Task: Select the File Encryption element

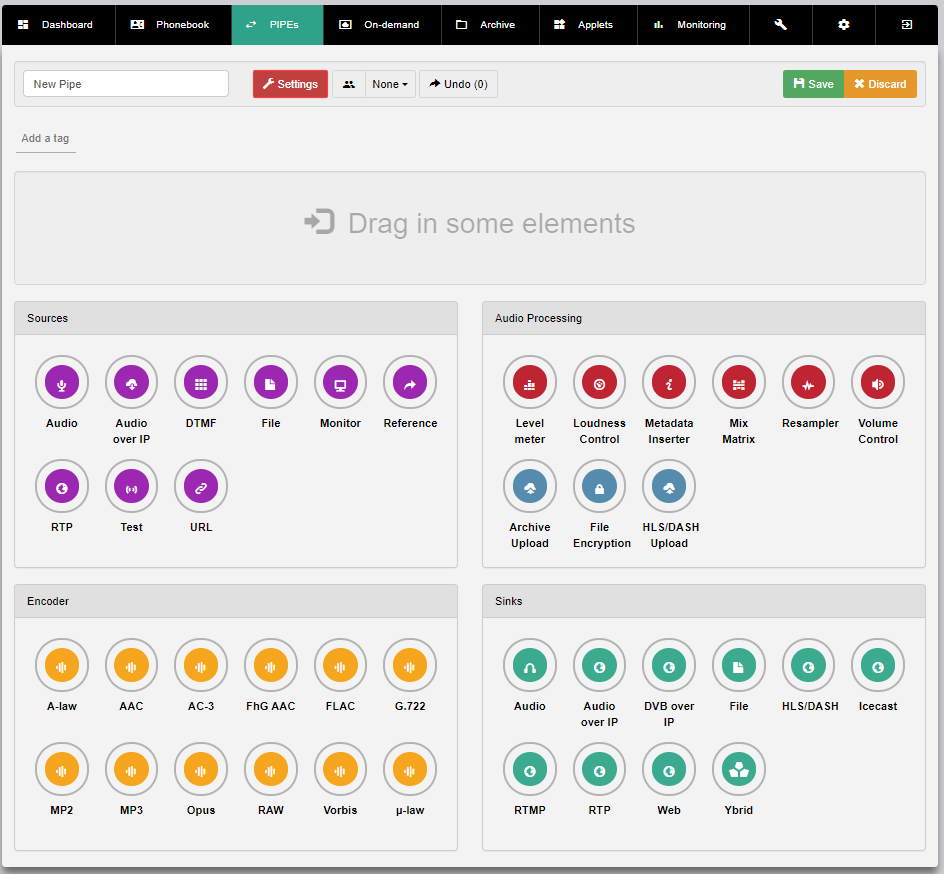Action: [599, 487]
